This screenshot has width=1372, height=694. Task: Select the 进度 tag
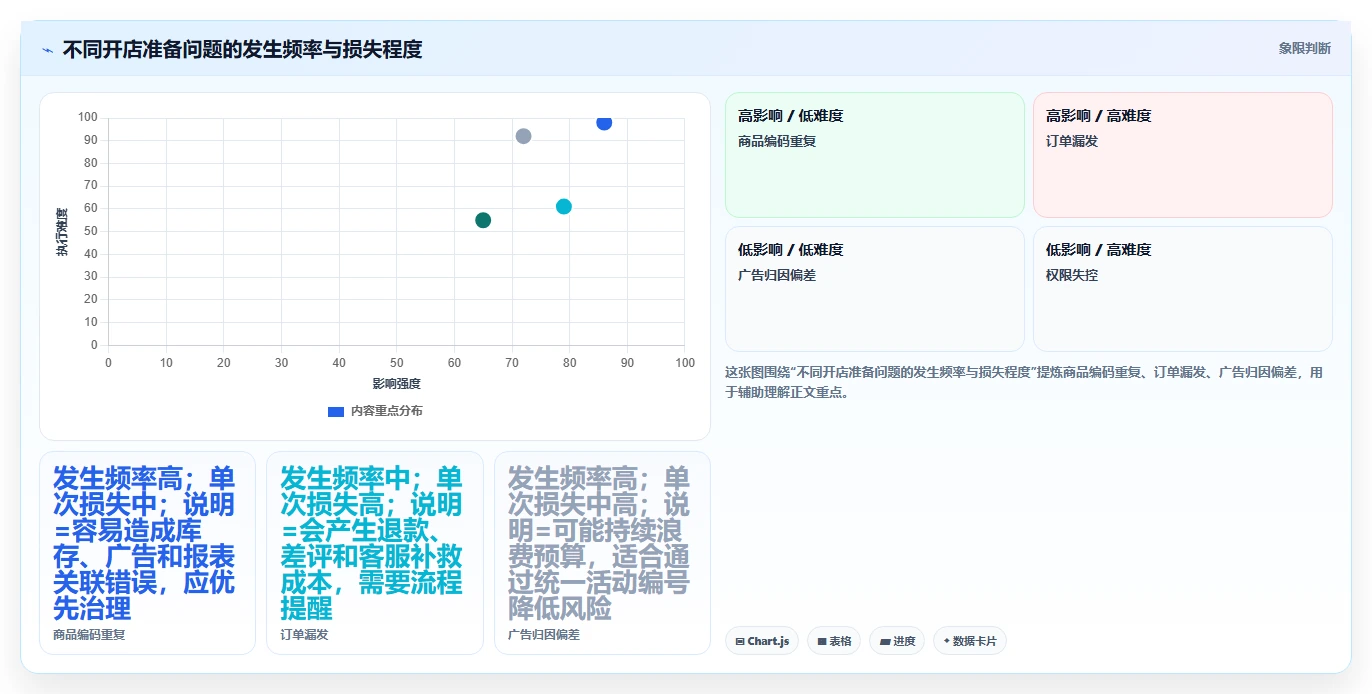point(897,641)
